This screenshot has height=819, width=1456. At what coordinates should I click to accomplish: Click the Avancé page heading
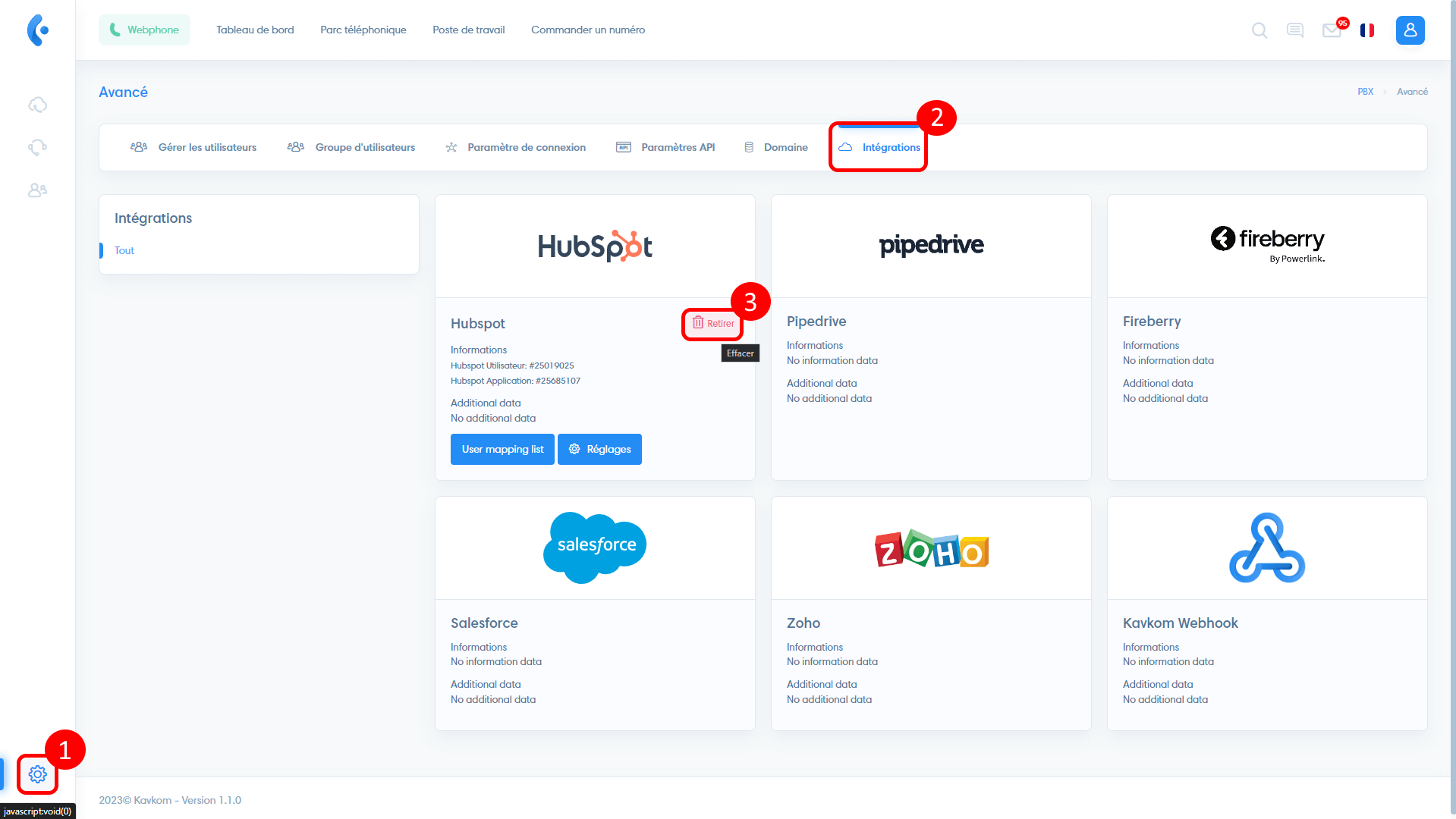[123, 92]
